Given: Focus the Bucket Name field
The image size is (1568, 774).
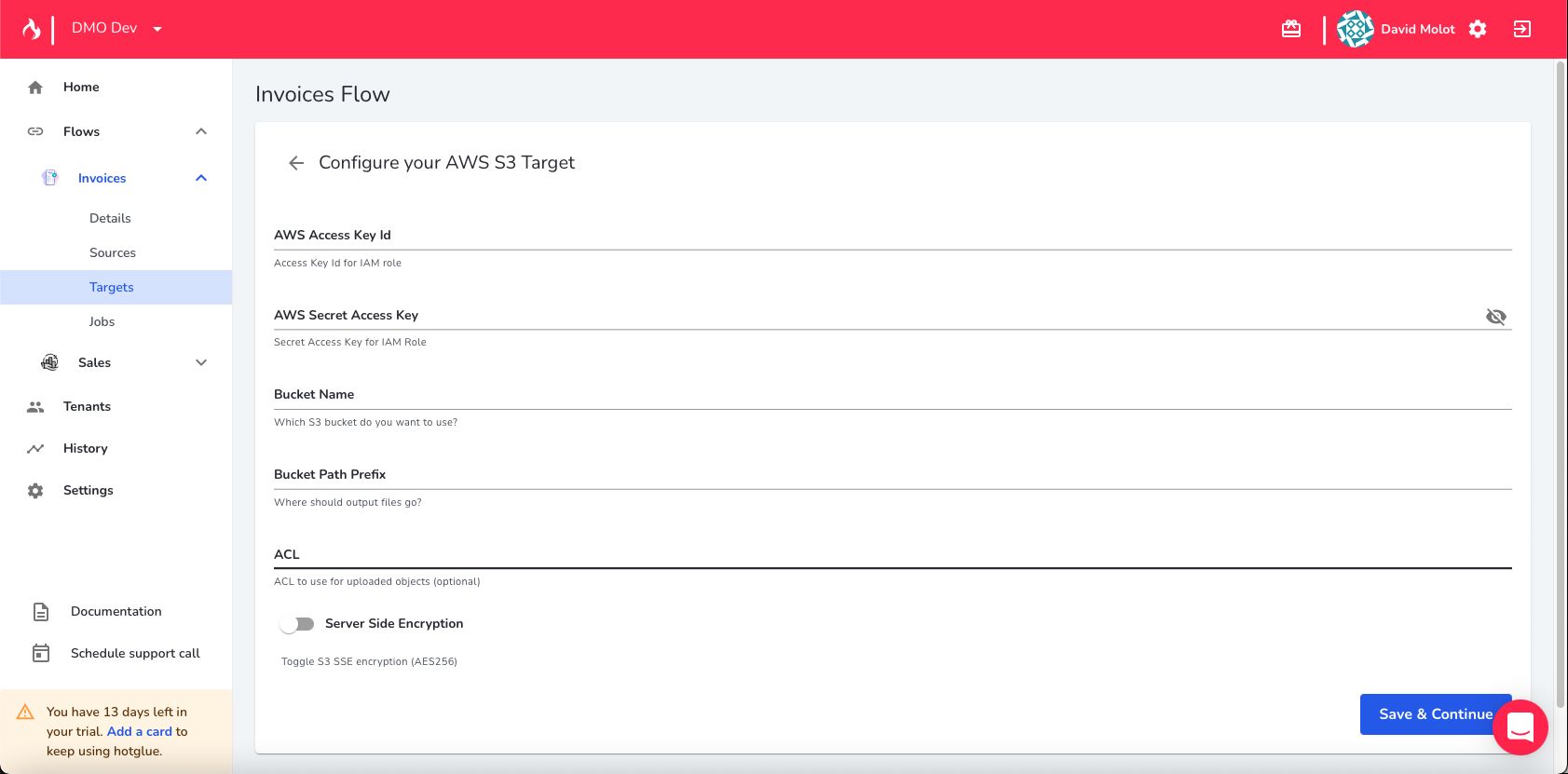Looking at the screenshot, I should [x=893, y=394].
